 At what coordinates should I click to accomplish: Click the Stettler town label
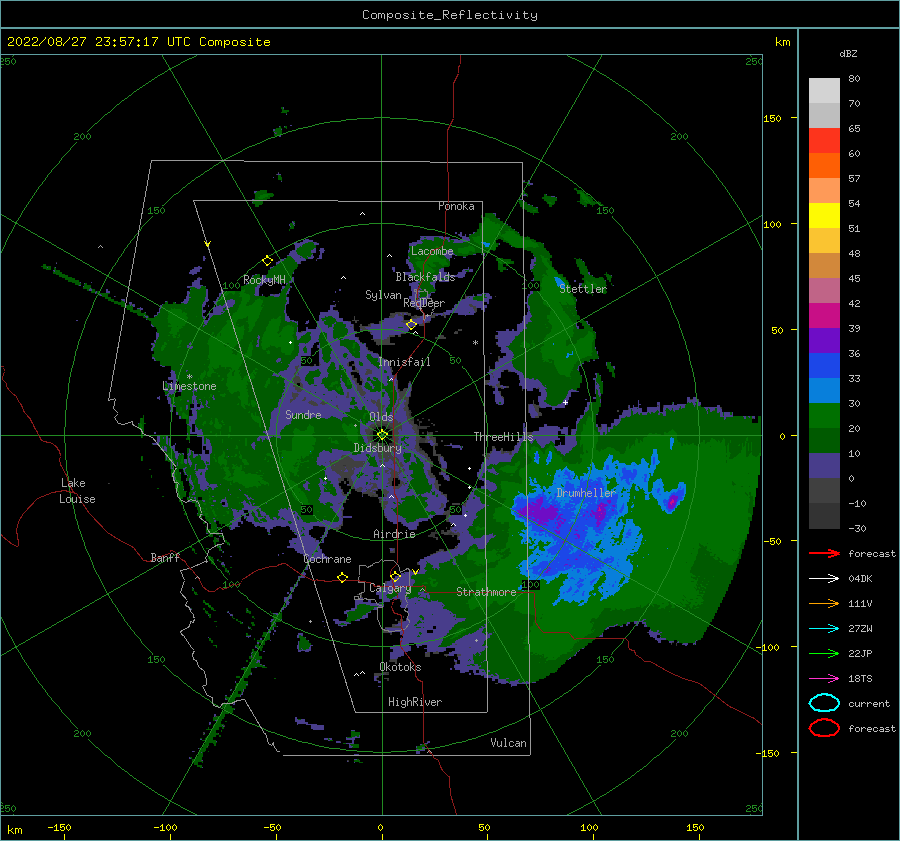pos(583,289)
